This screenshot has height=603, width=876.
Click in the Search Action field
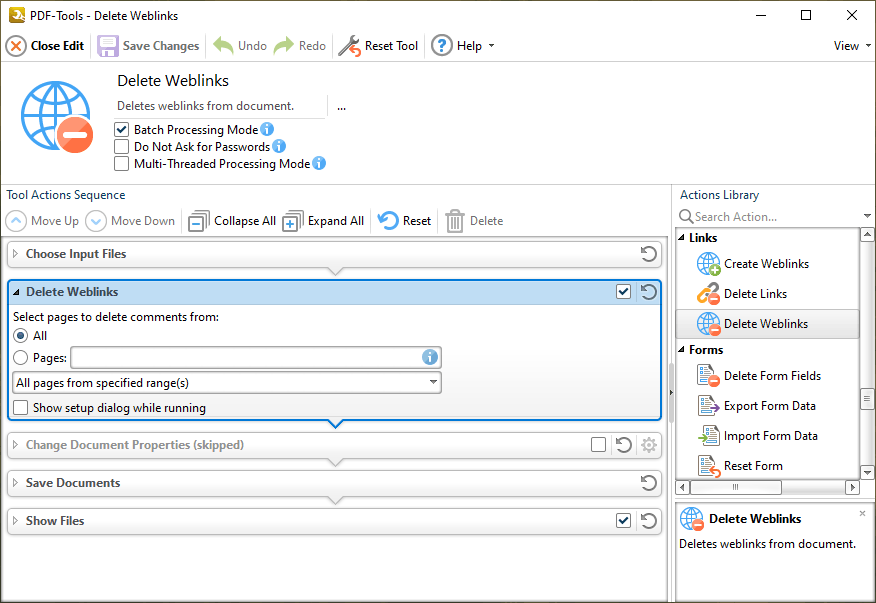pos(768,217)
